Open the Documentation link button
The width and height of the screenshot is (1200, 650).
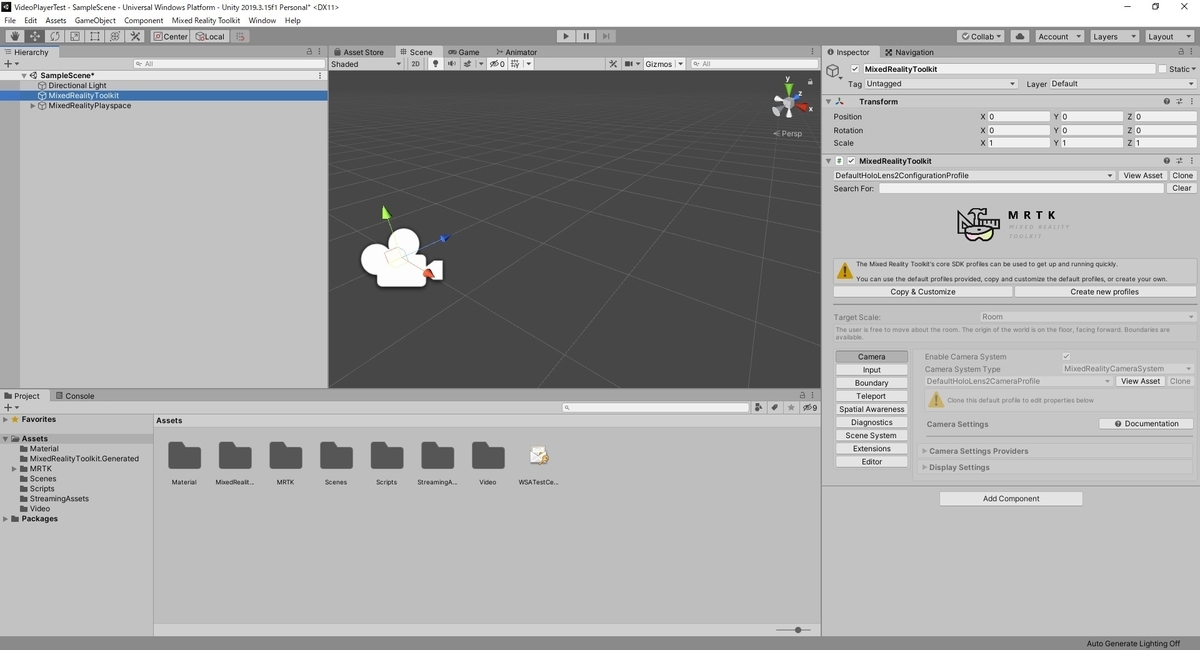1146,424
